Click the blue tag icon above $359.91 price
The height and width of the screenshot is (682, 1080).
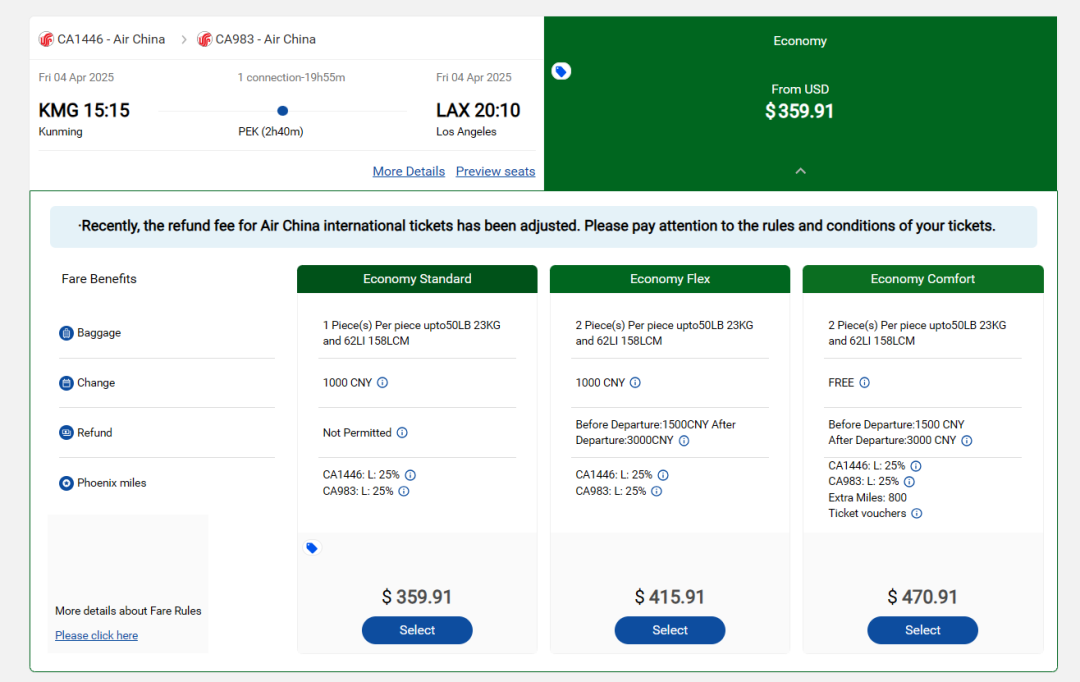(x=312, y=548)
